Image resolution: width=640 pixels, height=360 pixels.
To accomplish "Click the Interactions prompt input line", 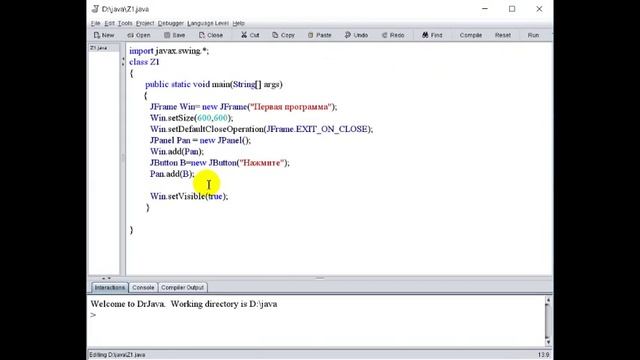I will coord(317,315).
